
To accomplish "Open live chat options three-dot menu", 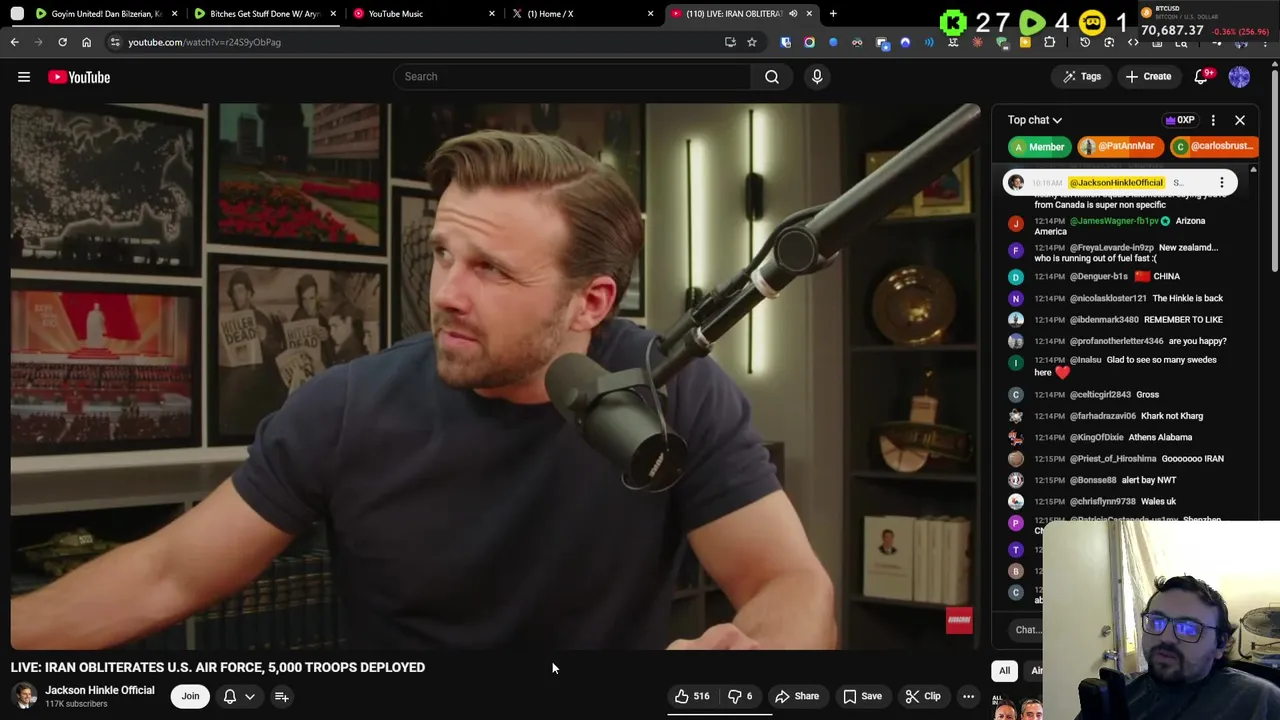I will coord(1213,120).
